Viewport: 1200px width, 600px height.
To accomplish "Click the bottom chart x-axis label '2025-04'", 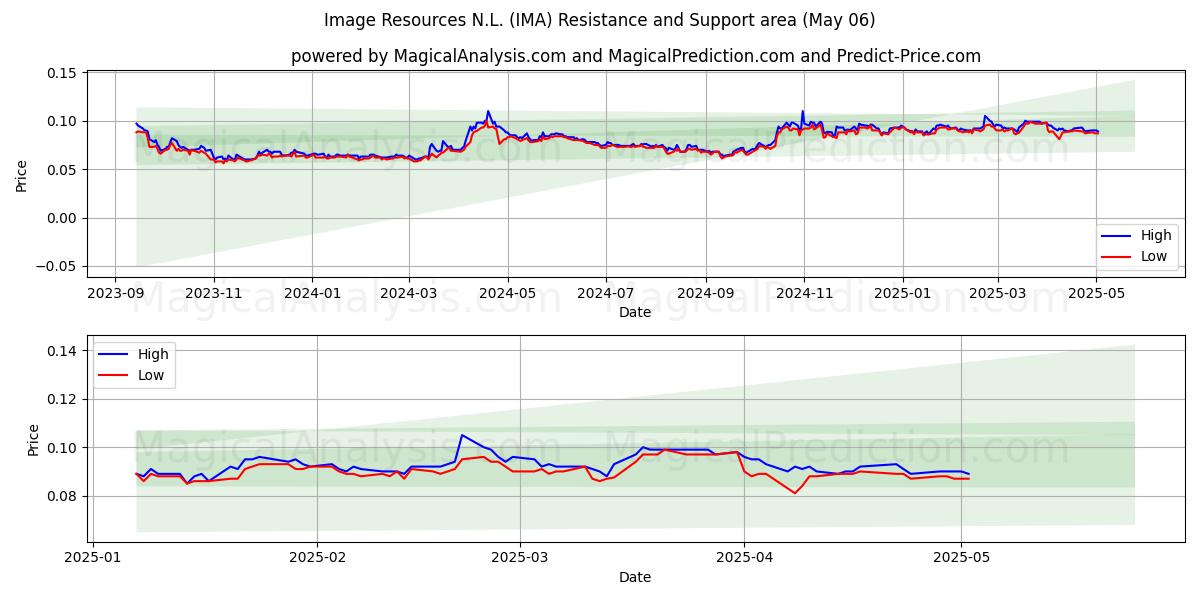I will click(744, 558).
